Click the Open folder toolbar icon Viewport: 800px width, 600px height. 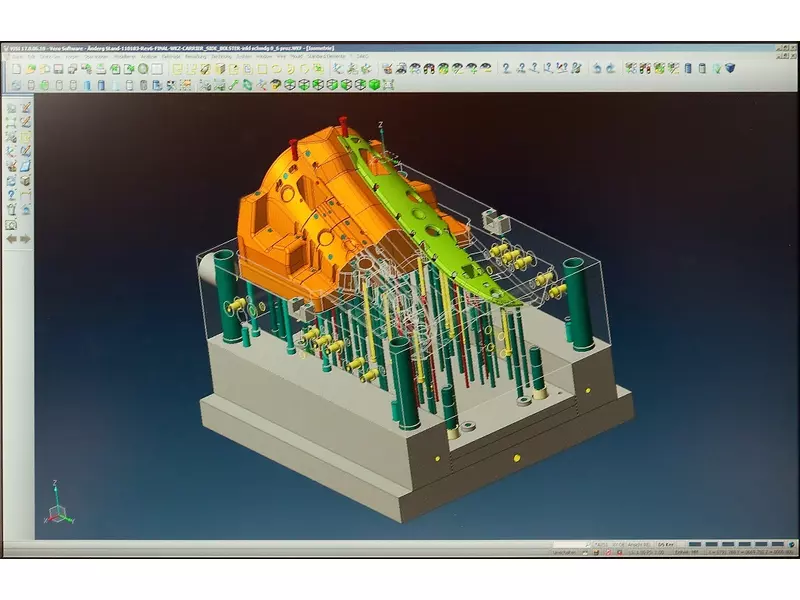(30, 69)
